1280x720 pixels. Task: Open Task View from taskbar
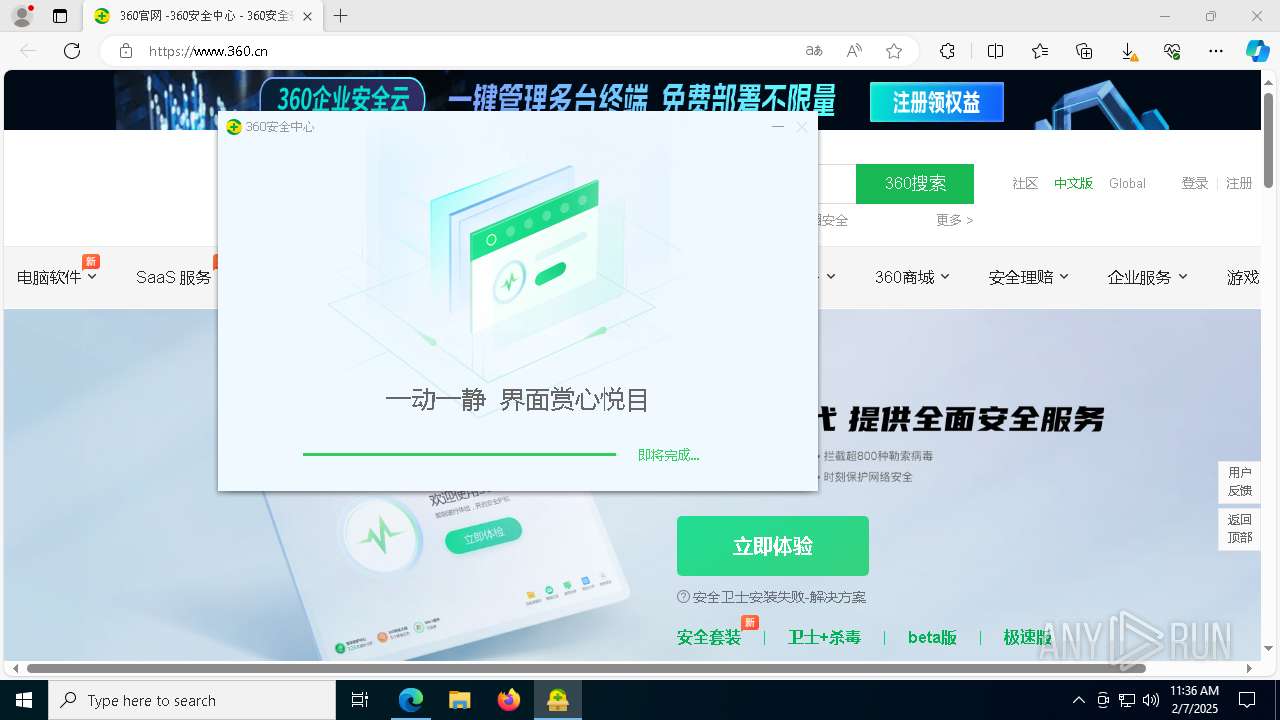361,700
